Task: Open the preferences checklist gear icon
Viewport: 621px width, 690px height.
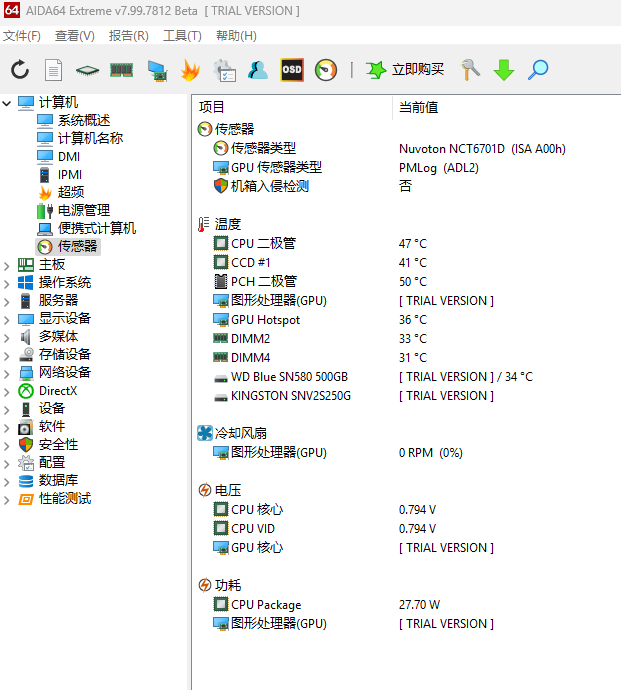Action: 224,70
